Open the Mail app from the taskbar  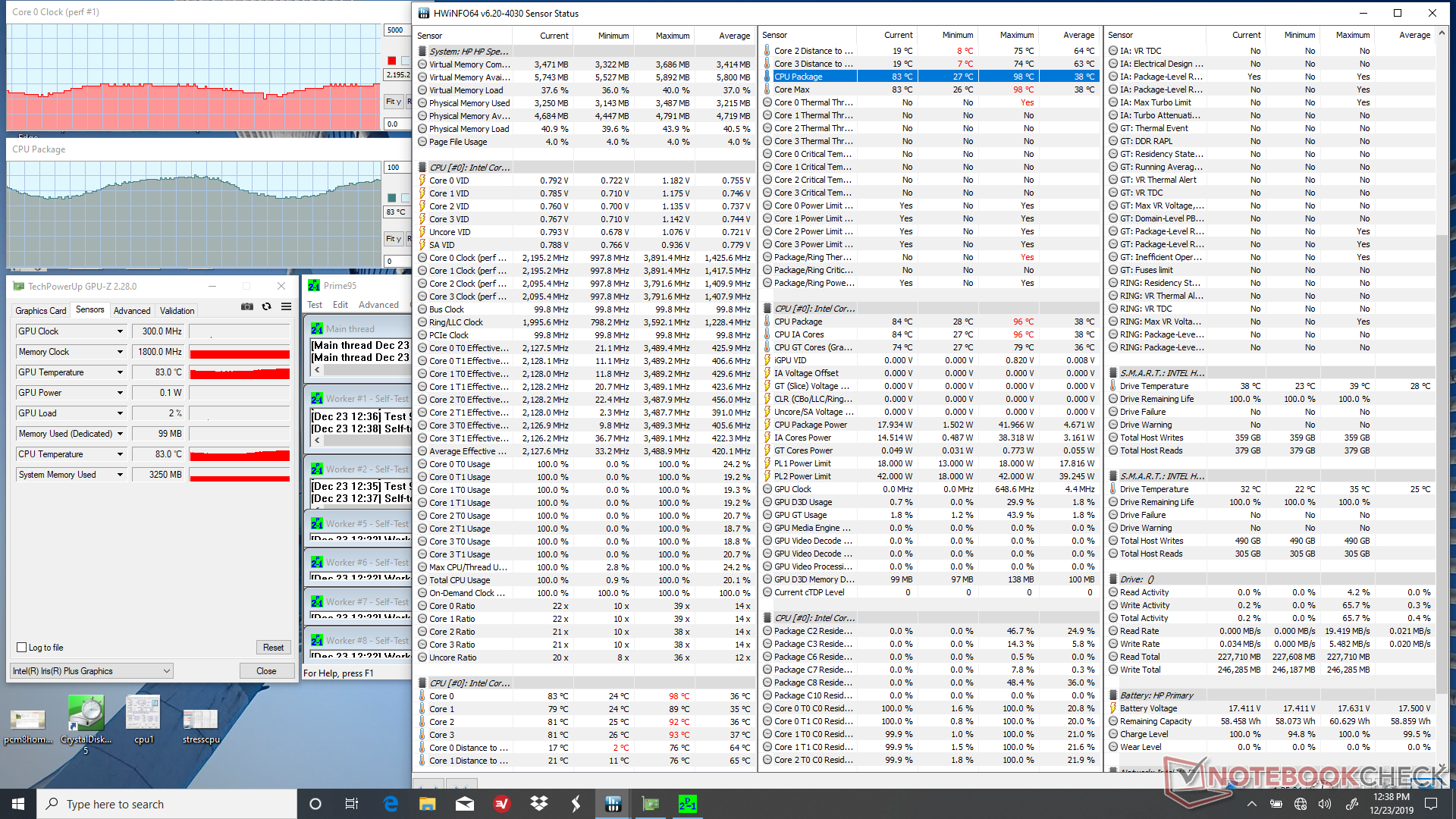465,804
